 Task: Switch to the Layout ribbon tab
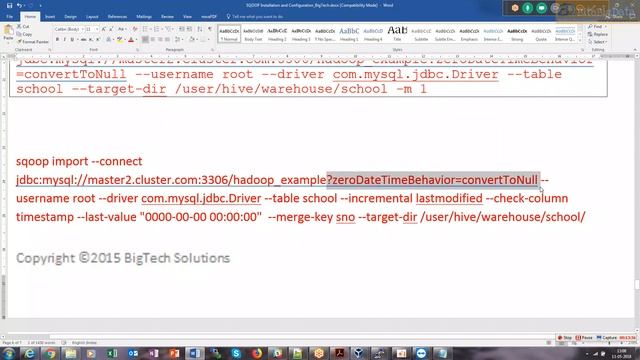(x=92, y=17)
